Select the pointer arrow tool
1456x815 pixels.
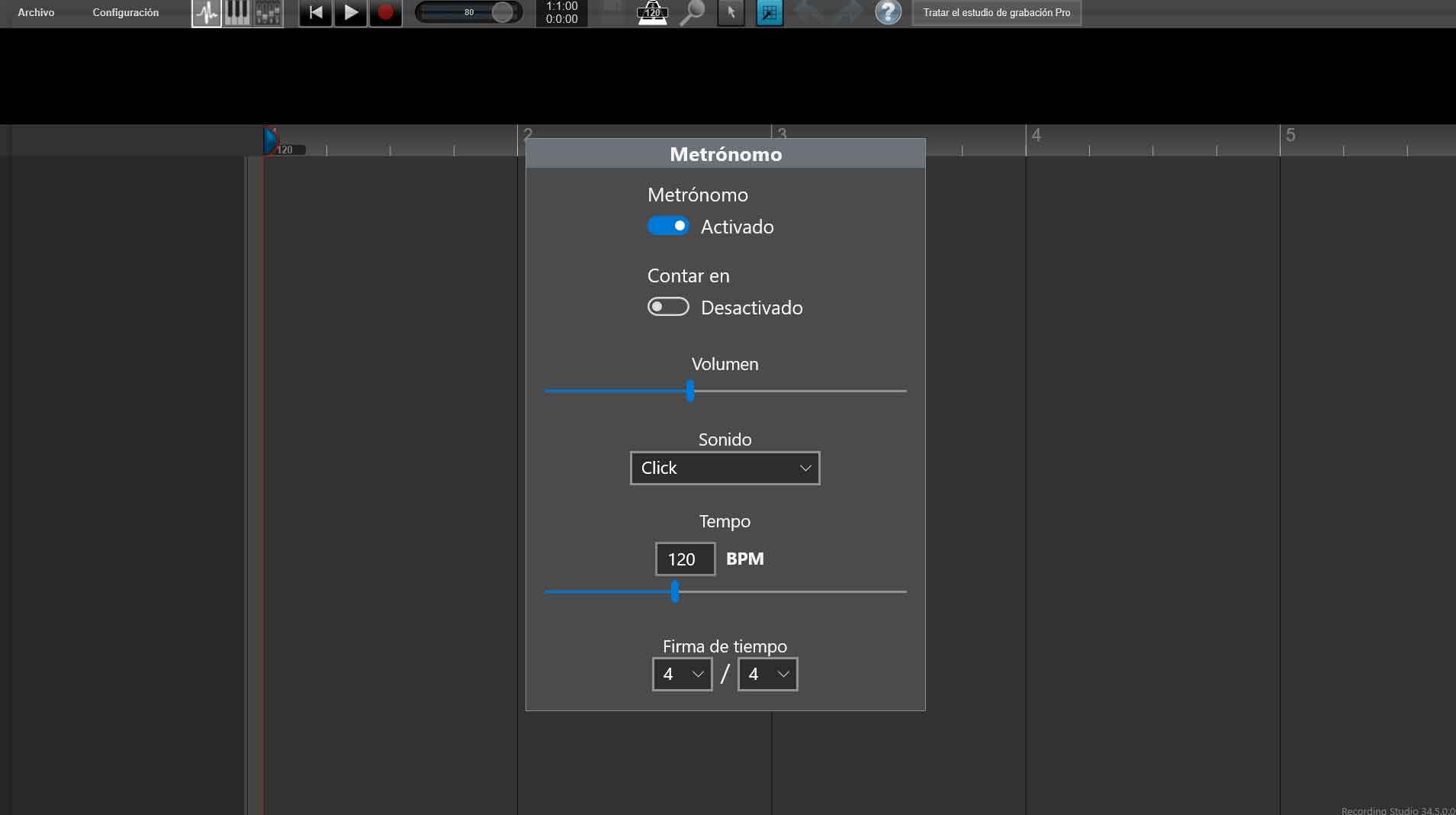click(x=731, y=13)
